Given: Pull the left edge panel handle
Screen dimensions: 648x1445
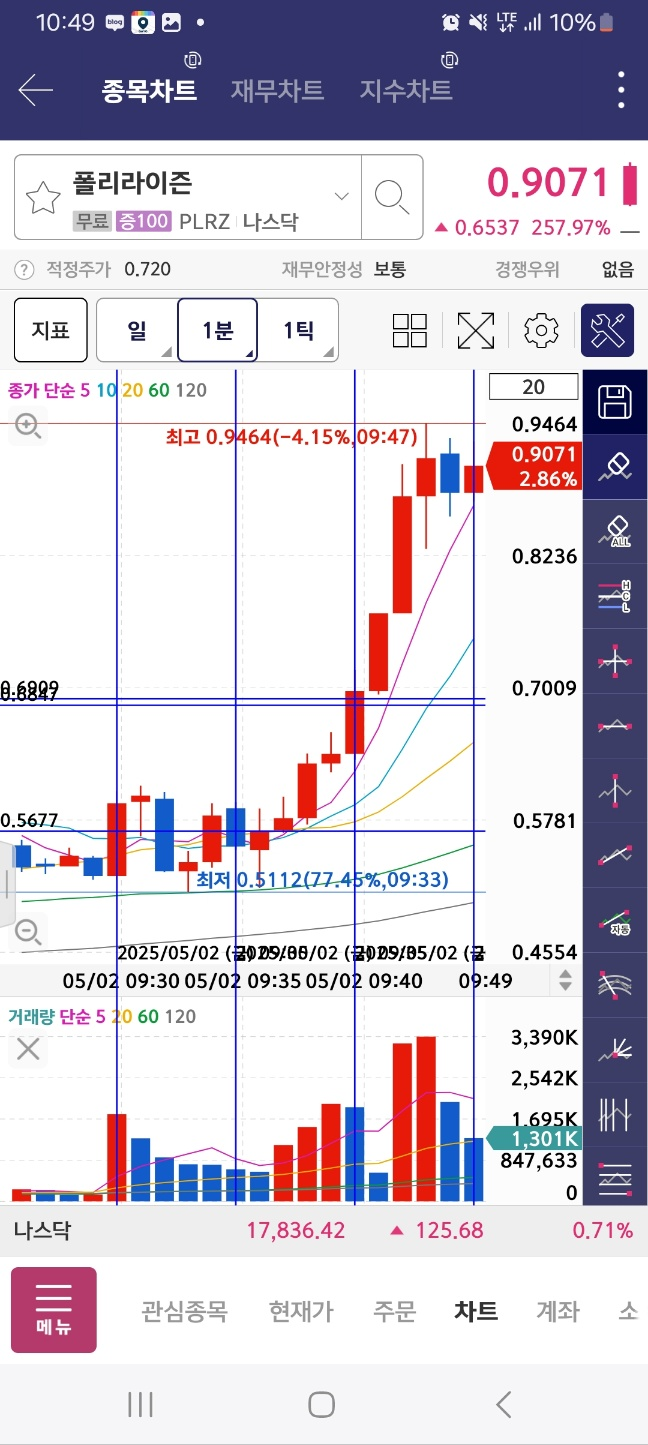Looking at the screenshot, I should (6, 885).
